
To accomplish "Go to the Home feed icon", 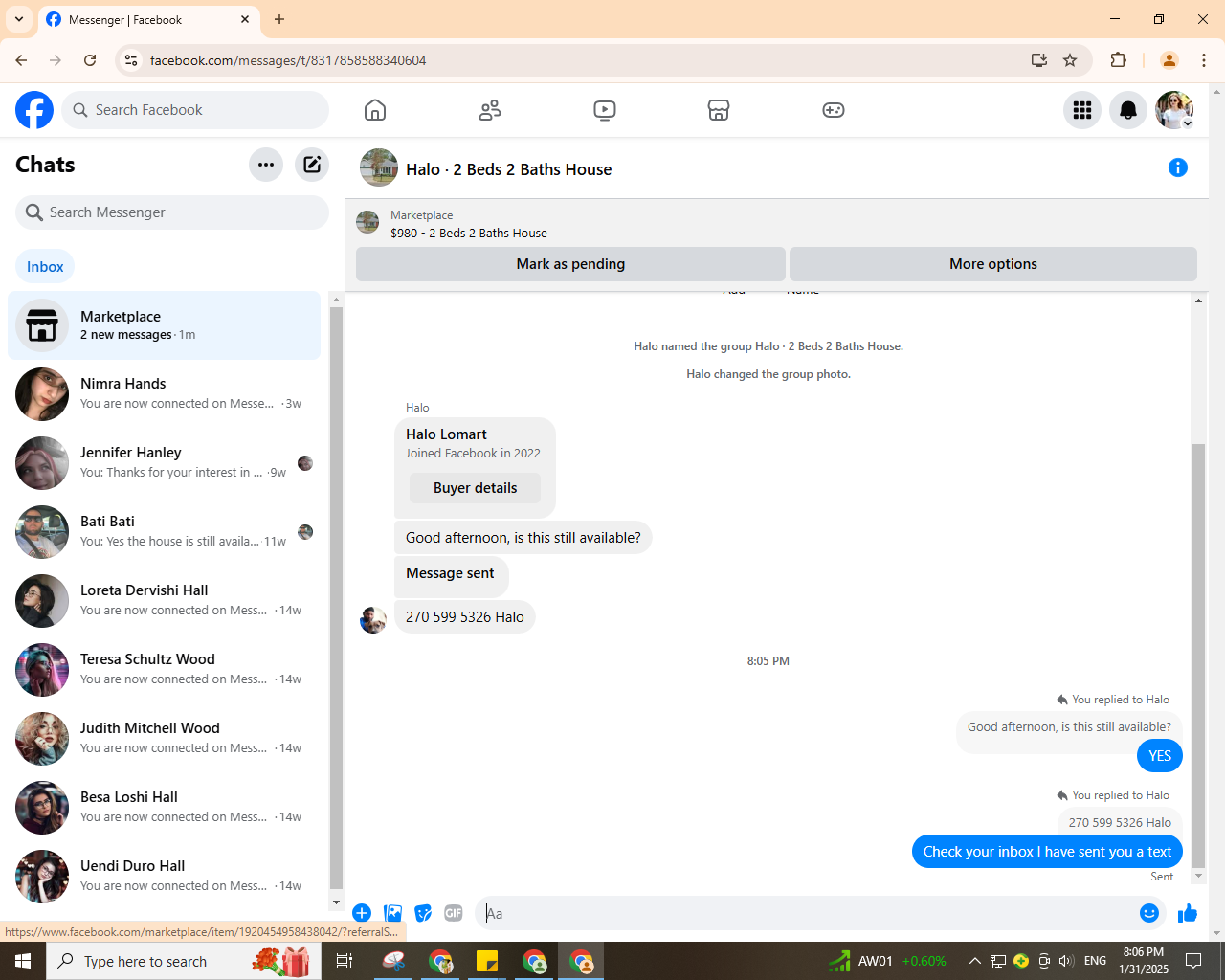I will click(x=375, y=110).
